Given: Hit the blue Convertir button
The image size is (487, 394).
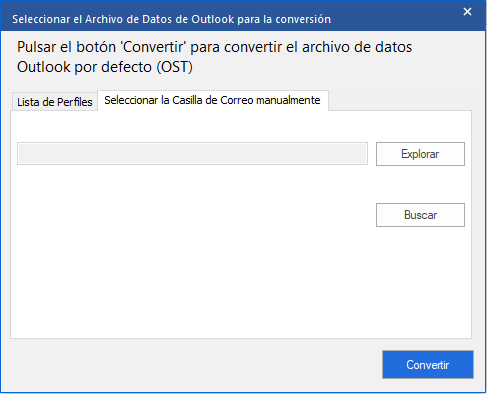Looking at the screenshot, I should [428, 364].
